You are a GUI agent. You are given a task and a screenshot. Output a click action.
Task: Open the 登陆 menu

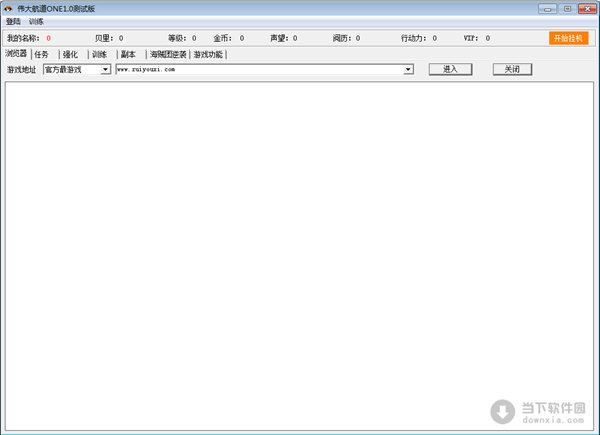tap(13, 21)
